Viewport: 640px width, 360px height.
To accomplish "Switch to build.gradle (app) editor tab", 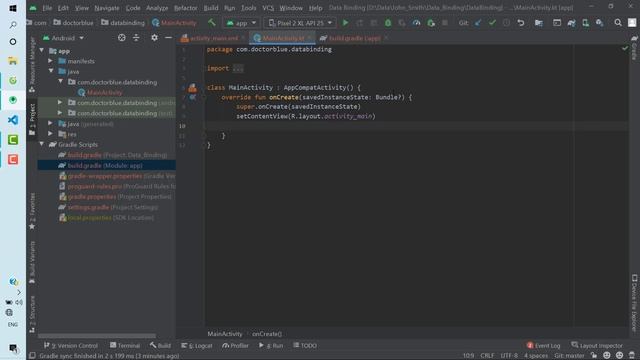I will [x=354, y=38].
